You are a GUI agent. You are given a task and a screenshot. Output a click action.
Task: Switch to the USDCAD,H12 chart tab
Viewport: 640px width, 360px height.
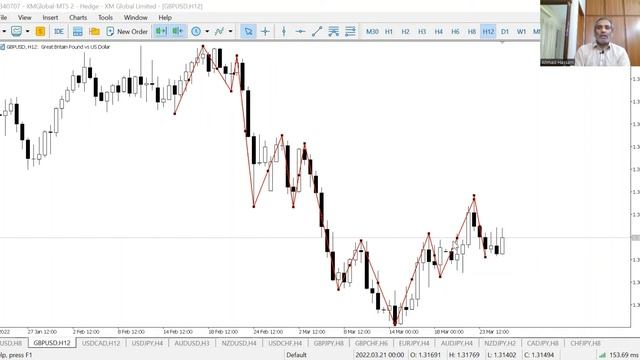click(101, 343)
